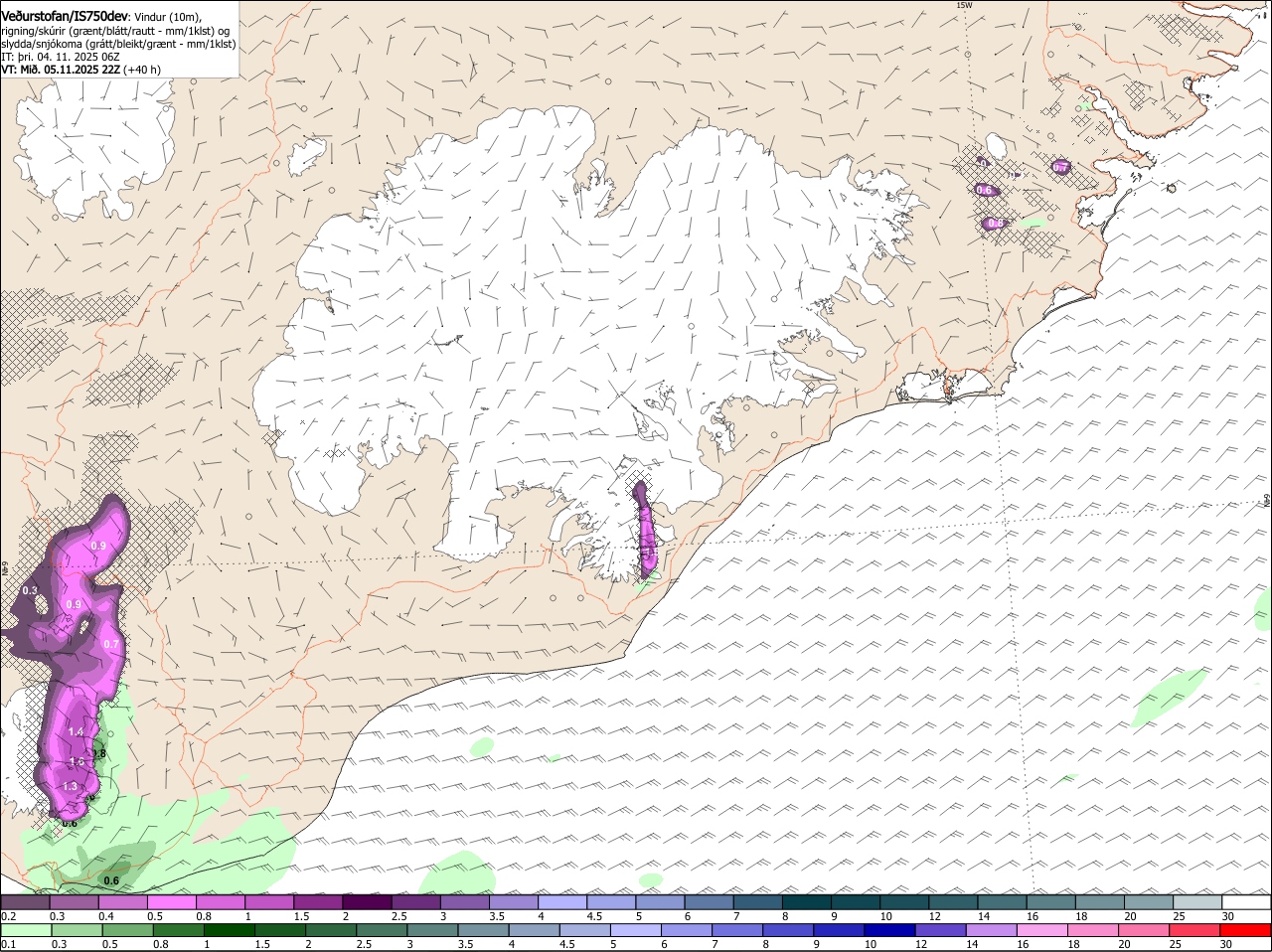The width and height of the screenshot is (1272, 952).
Task: Pick the darkest green 1–1.5 rain legend swatch
Action: point(231,931)
